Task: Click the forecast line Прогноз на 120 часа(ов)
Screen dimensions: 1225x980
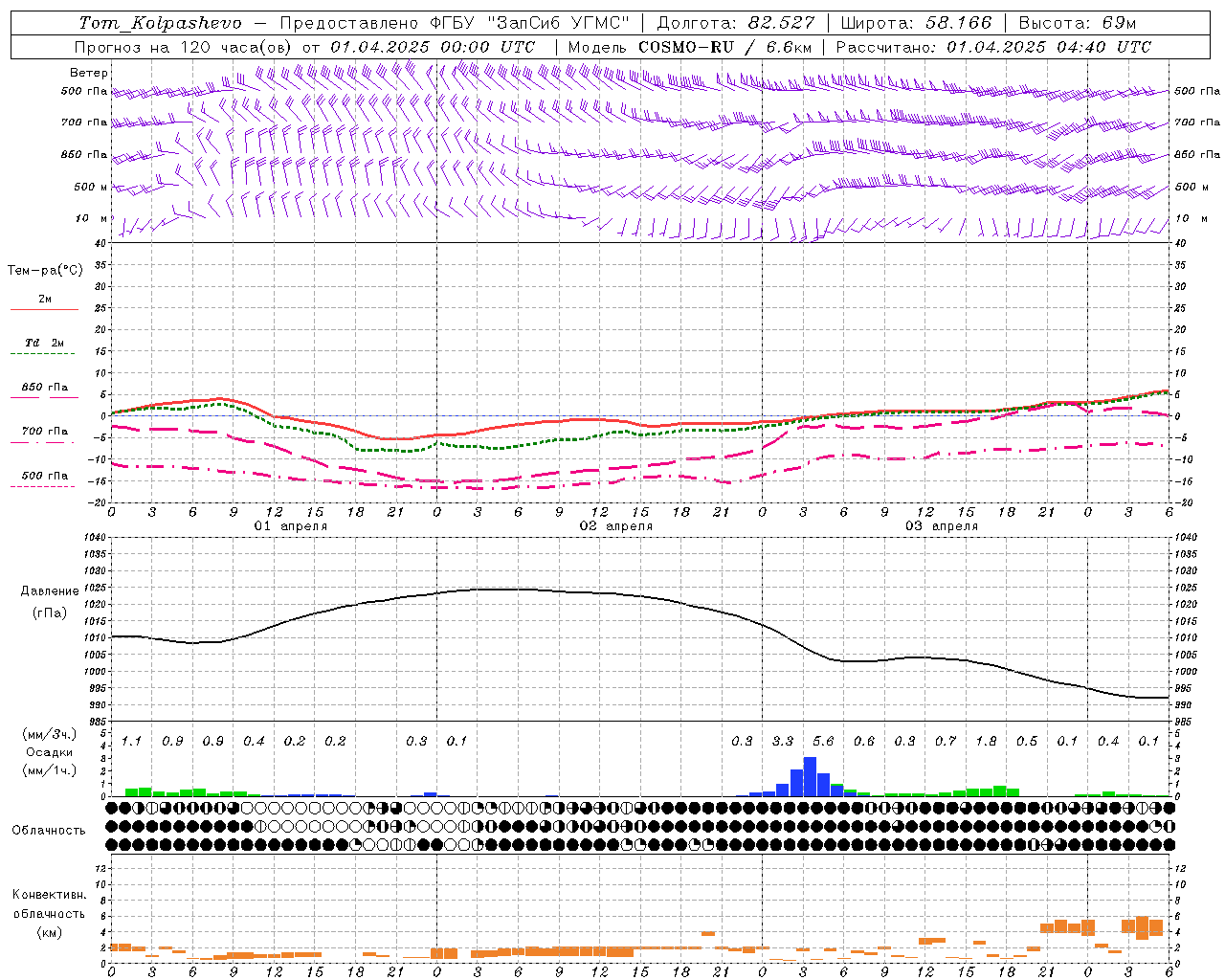Action: (185, 47)
